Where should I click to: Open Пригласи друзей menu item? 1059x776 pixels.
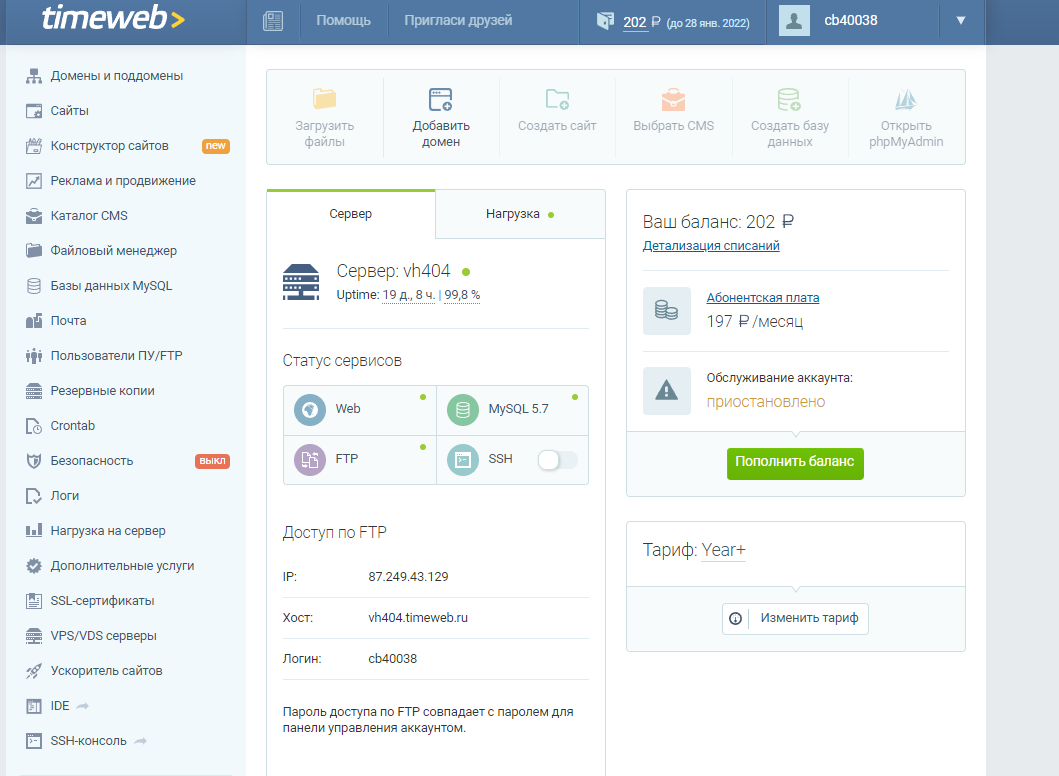pos(458,21)
